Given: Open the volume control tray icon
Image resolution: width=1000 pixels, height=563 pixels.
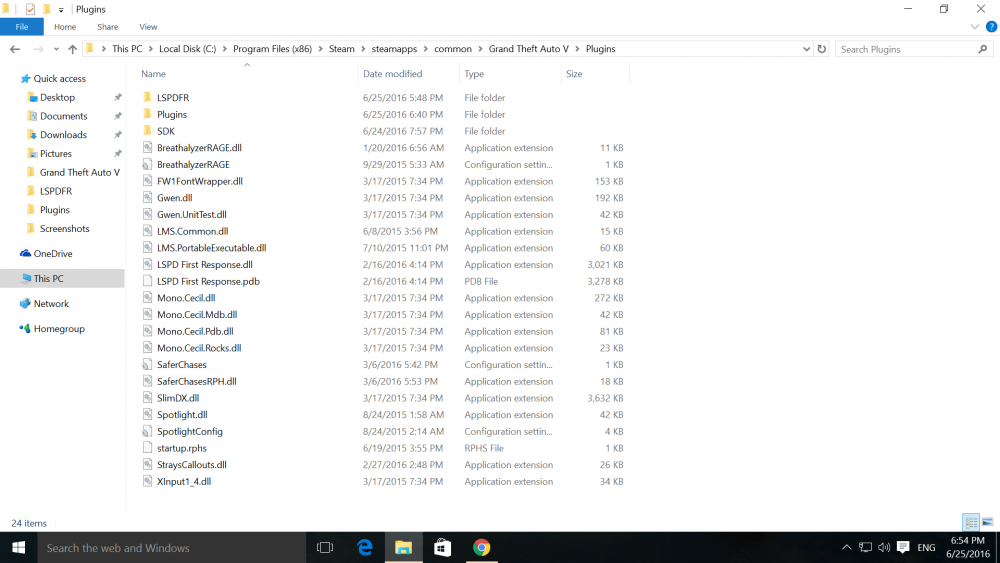Looking at the screenshot, I should [x=883, y=547].
